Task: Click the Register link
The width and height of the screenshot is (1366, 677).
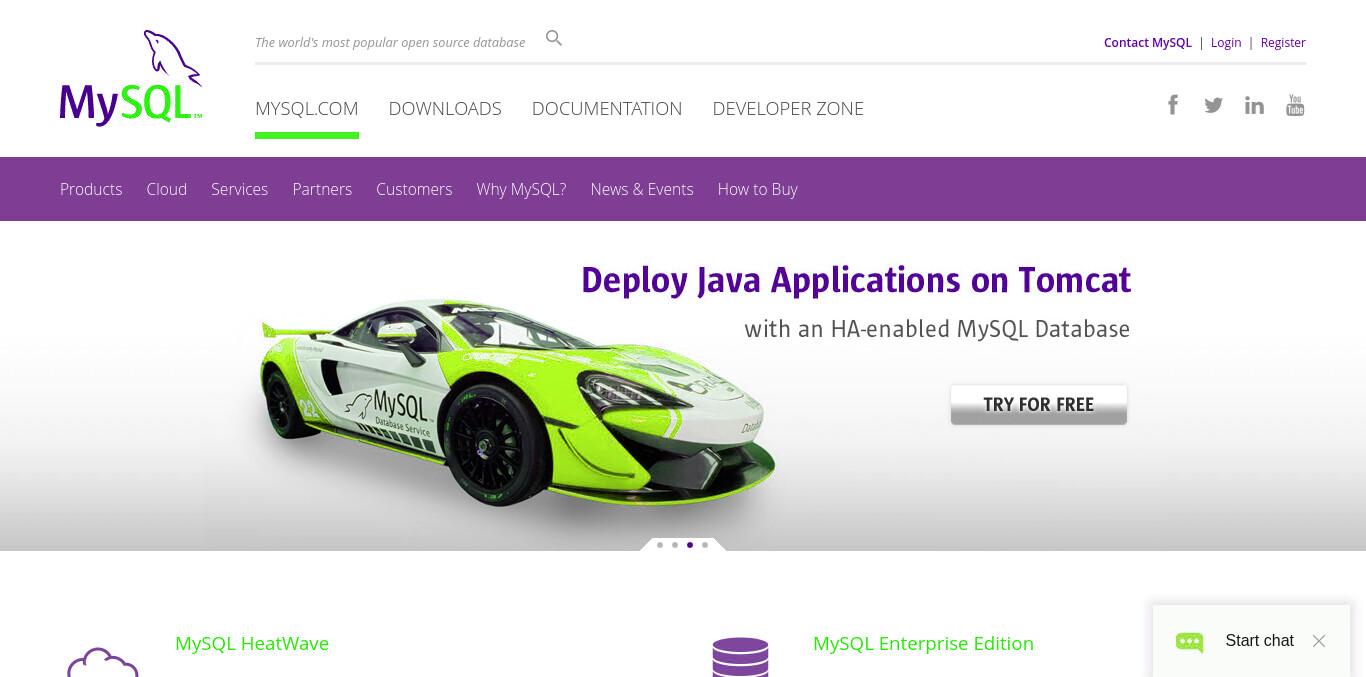Action: pos(1283,42)
